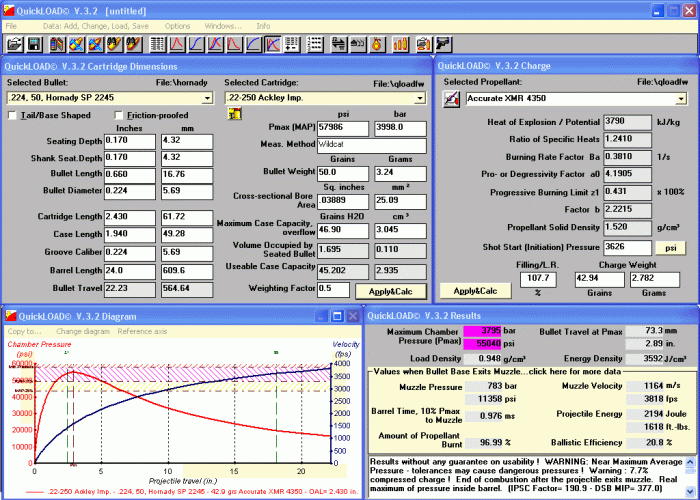Screen dimensions: 700x500
Task: Open the Options menu
Action: (177, 26)
